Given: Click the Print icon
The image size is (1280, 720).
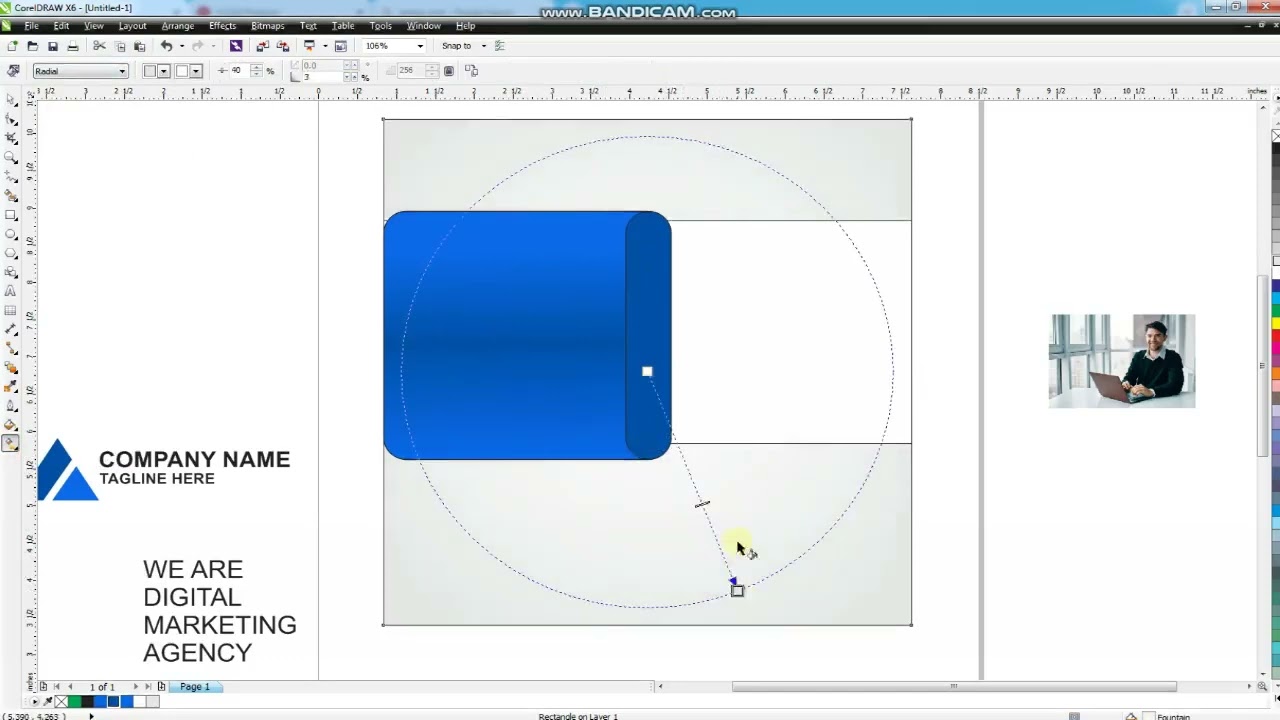Looking at the screenshot, I should [x=72, y=46].
